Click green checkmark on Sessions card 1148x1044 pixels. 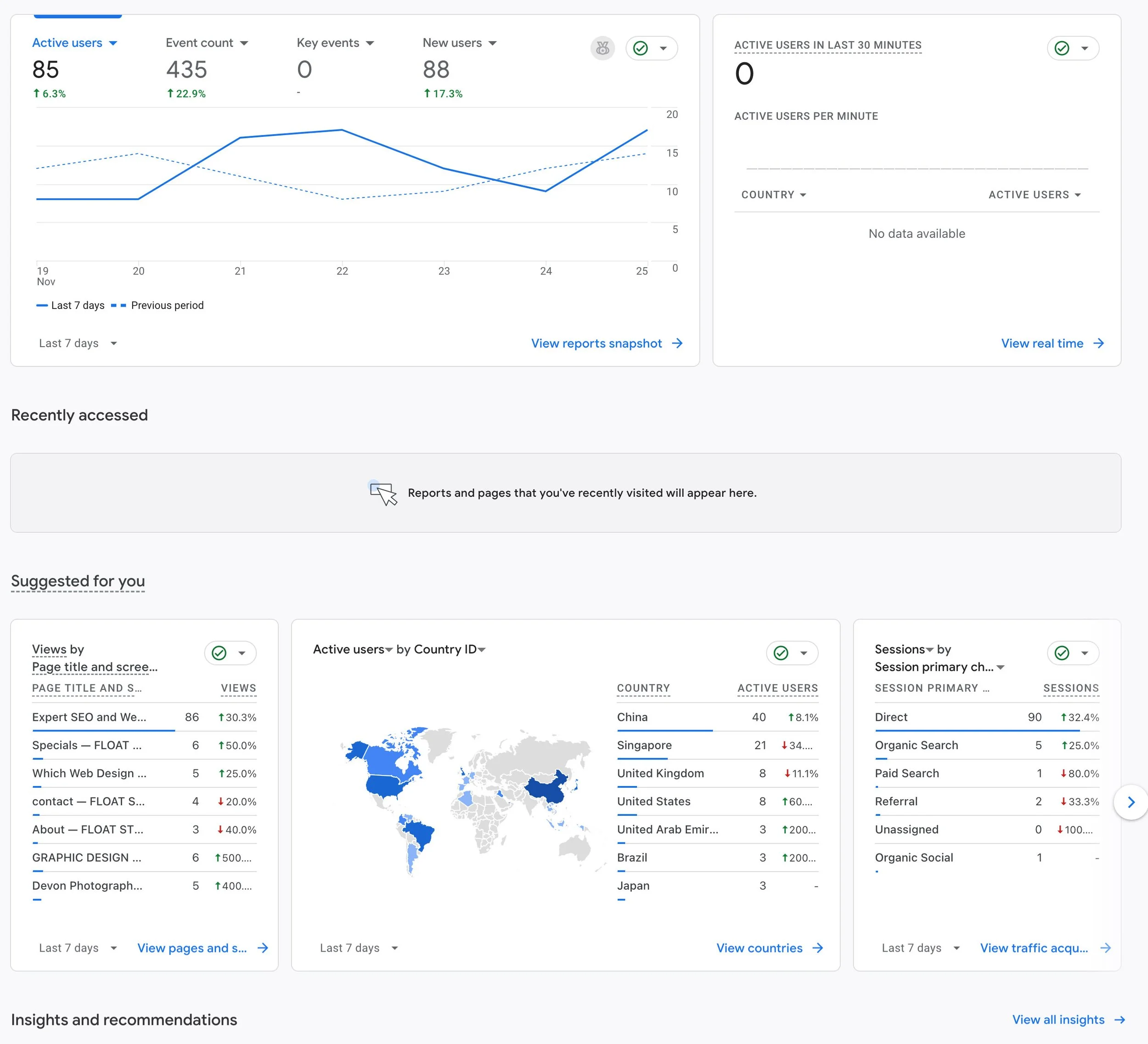click(1062, 653)
